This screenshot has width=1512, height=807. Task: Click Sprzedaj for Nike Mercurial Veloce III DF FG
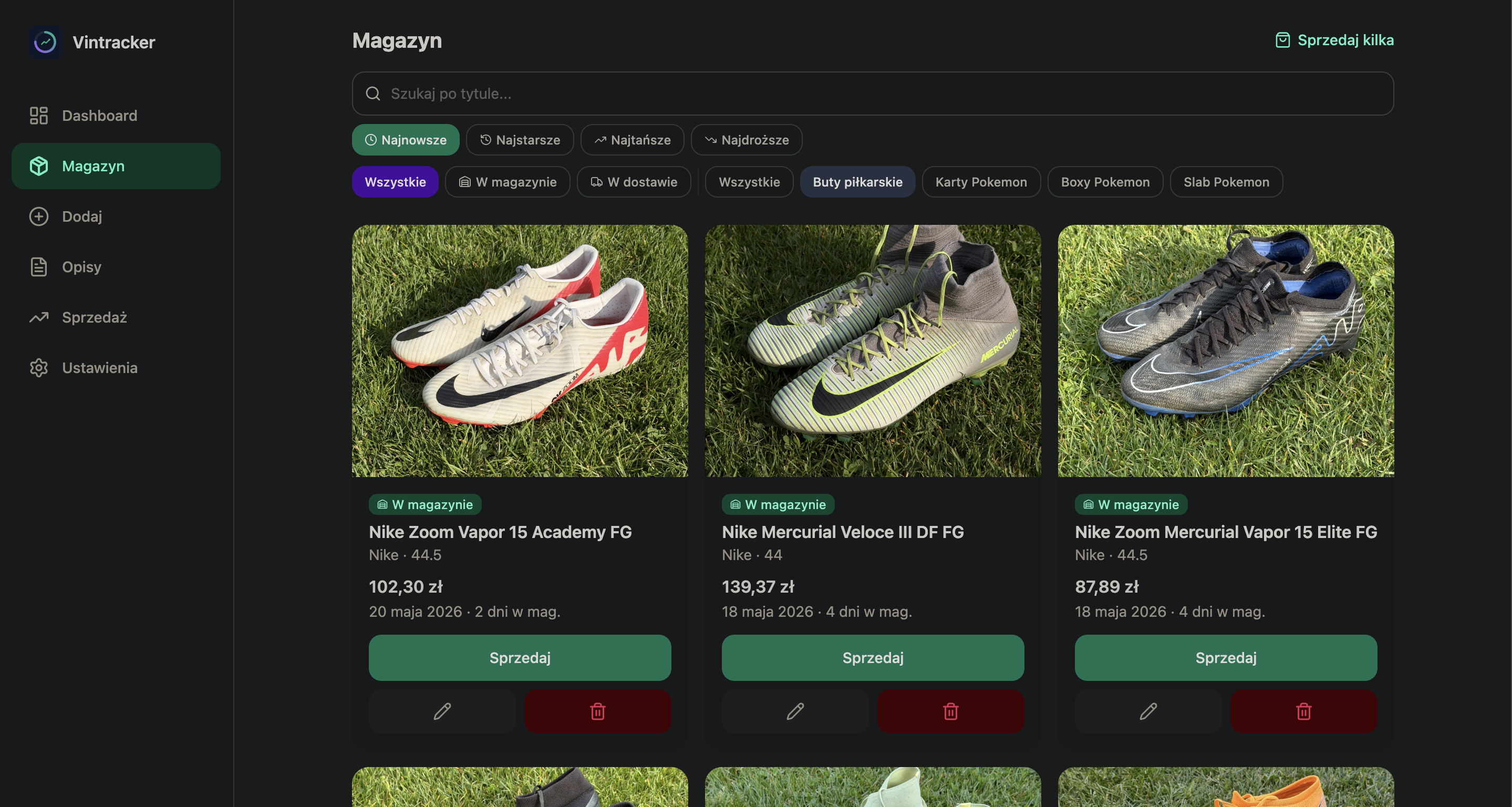(873, 658)
